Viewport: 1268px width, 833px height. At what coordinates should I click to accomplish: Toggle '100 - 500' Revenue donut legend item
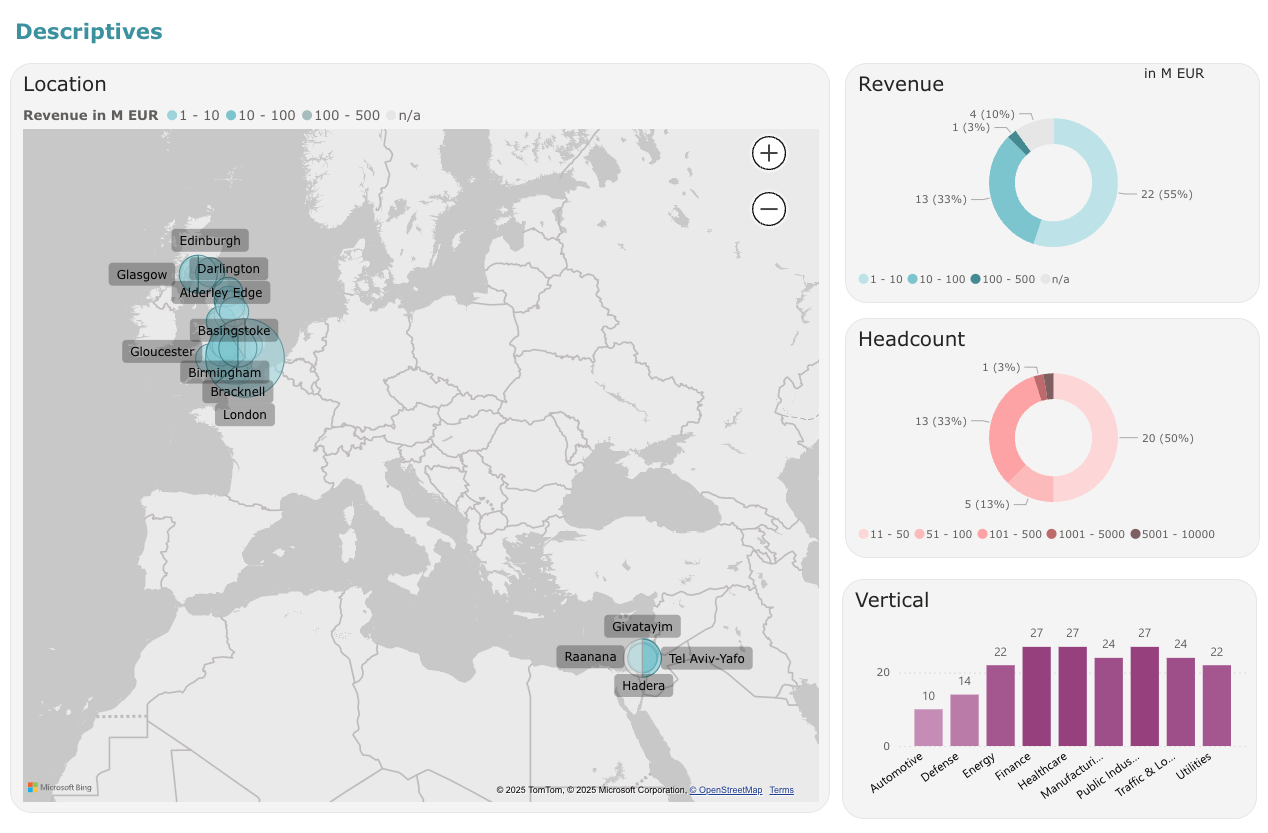click(x=1002, y=279)
